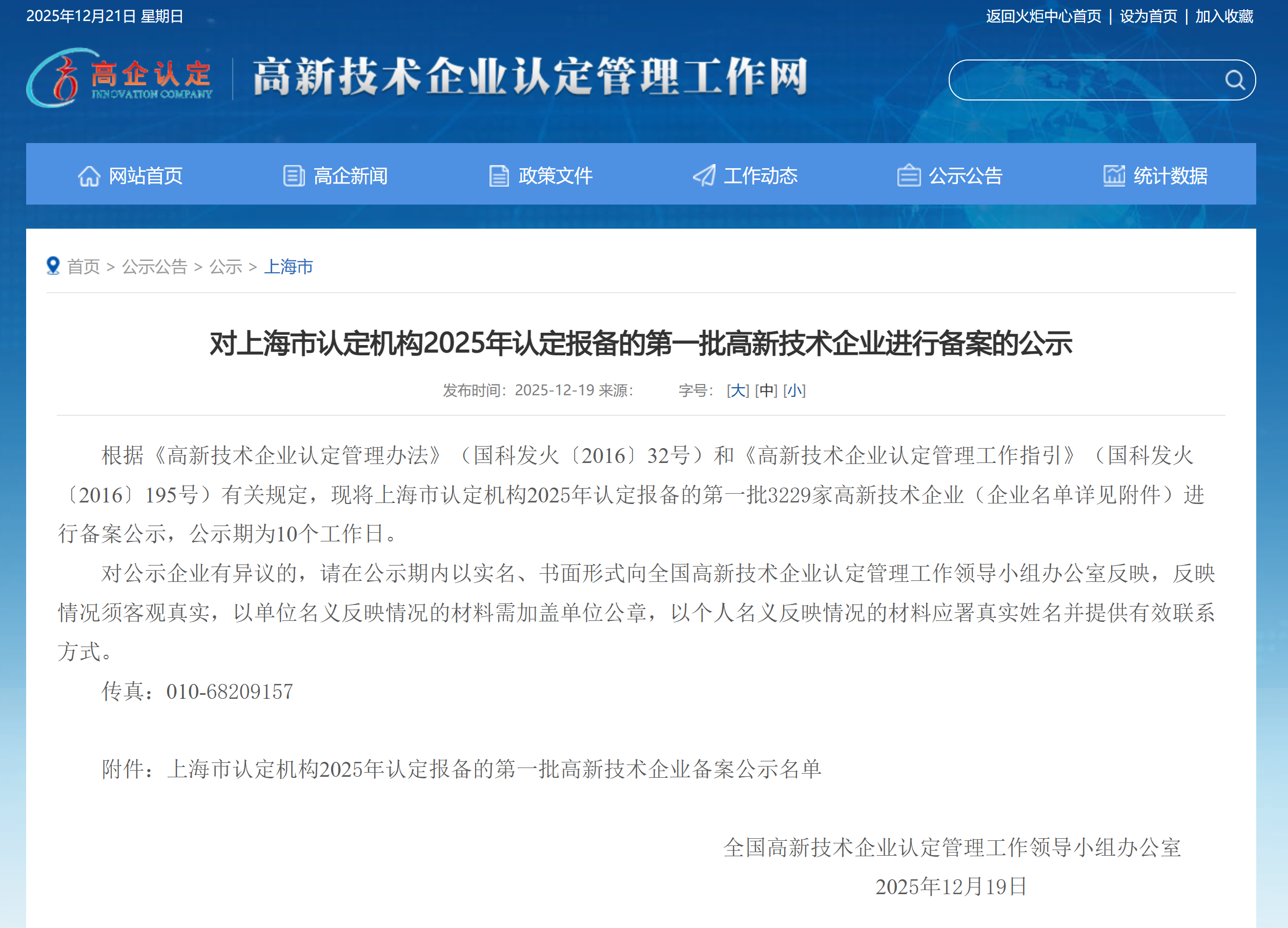This screenshot has height=928, width=1288.
Task: Click the paper plane icon beside 工作动态
Action: [704, 176]
